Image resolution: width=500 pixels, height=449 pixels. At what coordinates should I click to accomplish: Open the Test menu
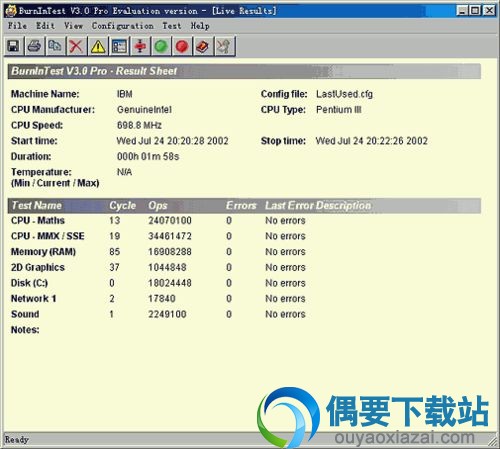172,26
